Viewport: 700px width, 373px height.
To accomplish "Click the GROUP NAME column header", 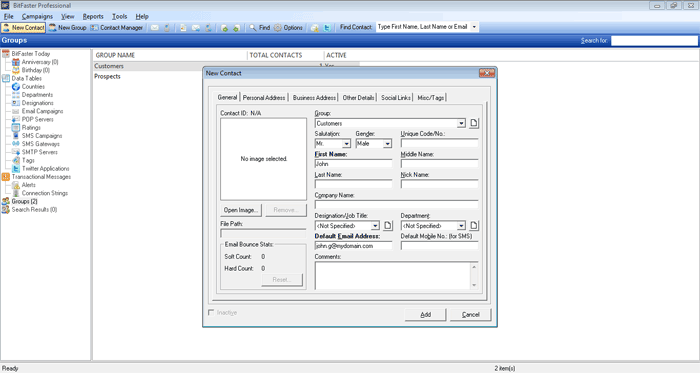I will point(170,55).
